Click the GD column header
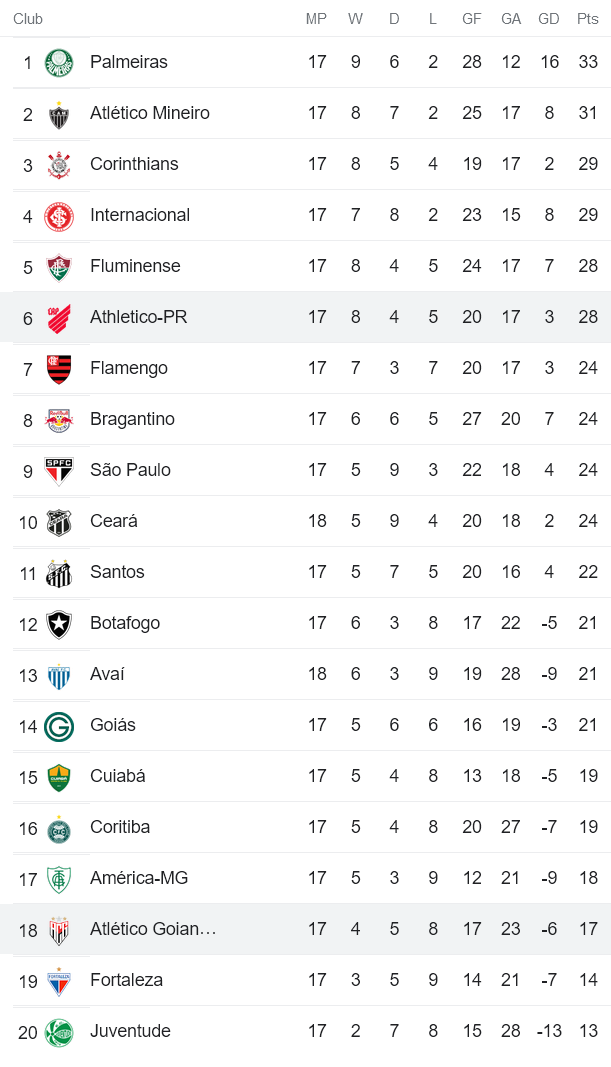611x1067 pixels. 548,19
